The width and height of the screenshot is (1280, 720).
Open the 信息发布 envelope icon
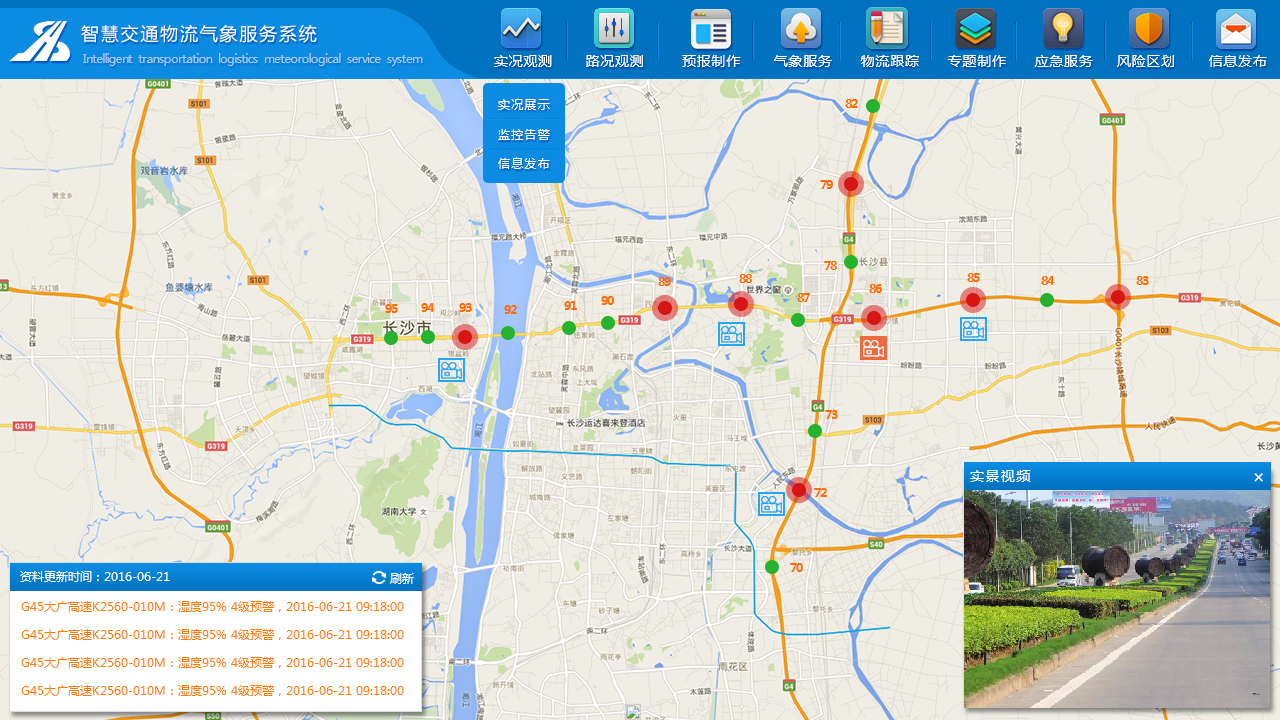coord(1236,30)
